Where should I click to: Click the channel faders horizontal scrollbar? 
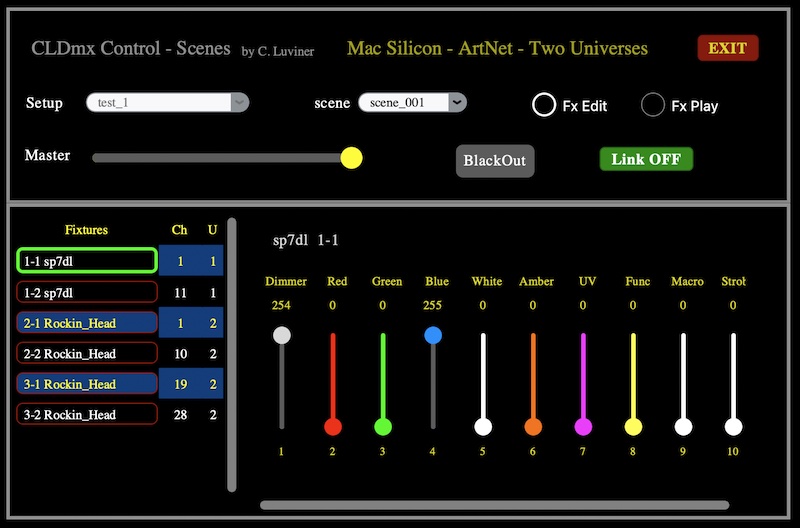[x=494, y=505]
